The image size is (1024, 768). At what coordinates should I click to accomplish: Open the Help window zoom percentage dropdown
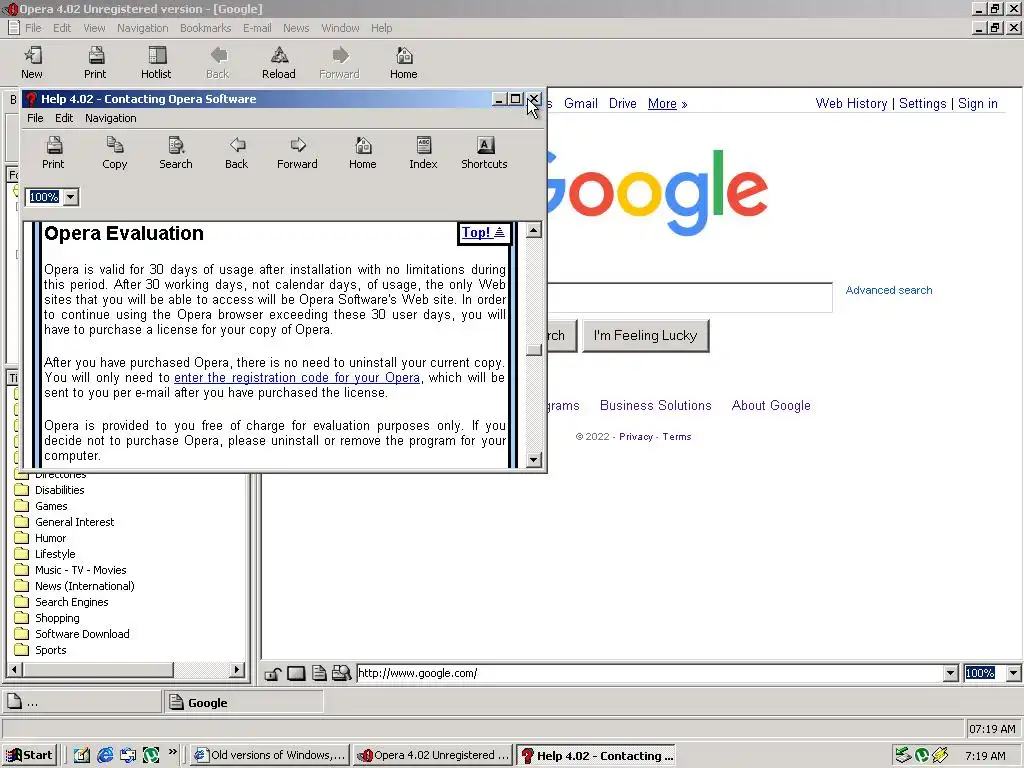pos(71,197)
